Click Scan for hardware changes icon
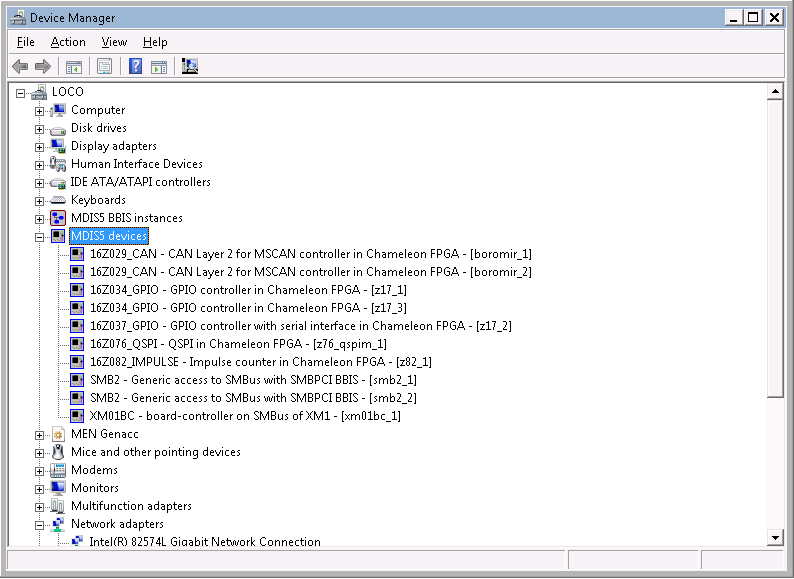Viewport: 794px width, 579px height. tap(190, 67)
